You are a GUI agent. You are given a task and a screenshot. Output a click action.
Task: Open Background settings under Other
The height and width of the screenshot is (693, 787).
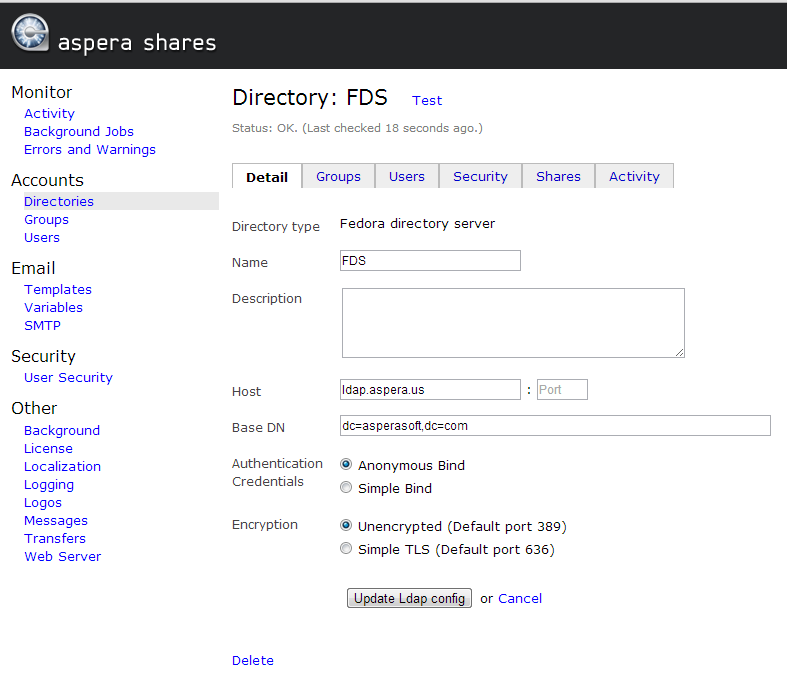[62, 431]
